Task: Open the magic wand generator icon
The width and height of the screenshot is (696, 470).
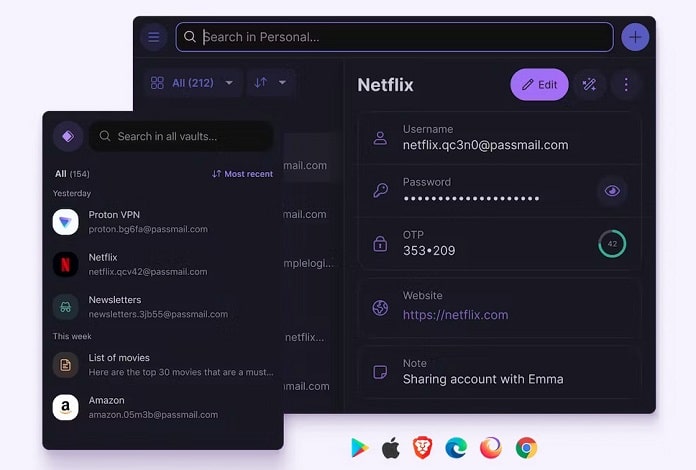Action: click(x=589, y=84)
